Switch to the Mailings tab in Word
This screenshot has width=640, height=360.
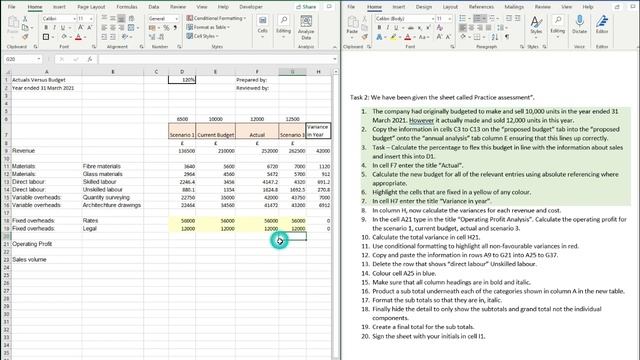click(x=514, y=7)
